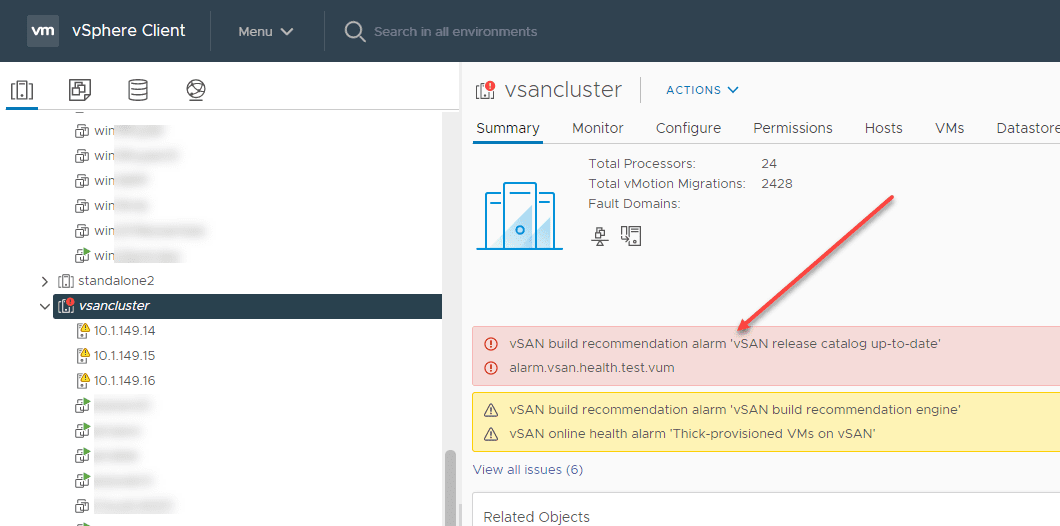Click red error icon beside release catalog alarm
Screen dimensions: 1060x526
tap(491, 343)
